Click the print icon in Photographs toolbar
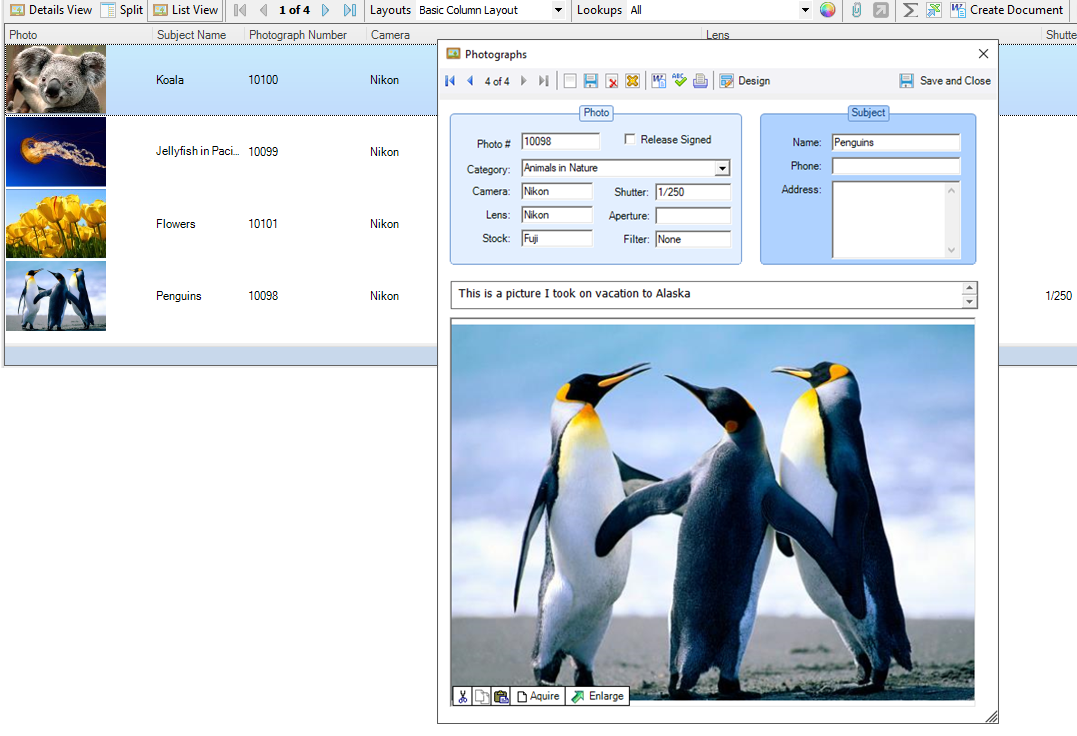Viewport: 1077px width, 736px height. 700,81
